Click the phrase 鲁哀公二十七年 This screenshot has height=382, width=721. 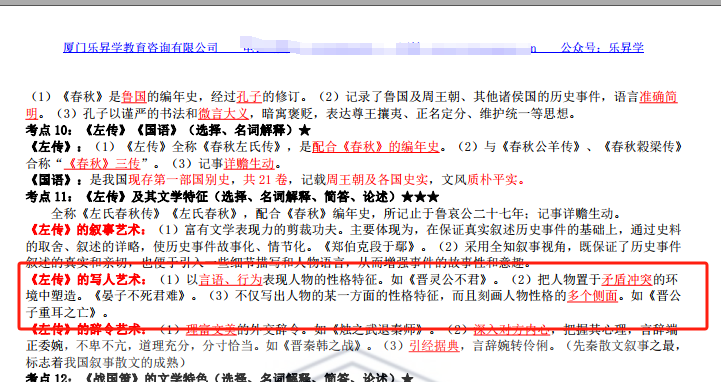tap(479, 213)
